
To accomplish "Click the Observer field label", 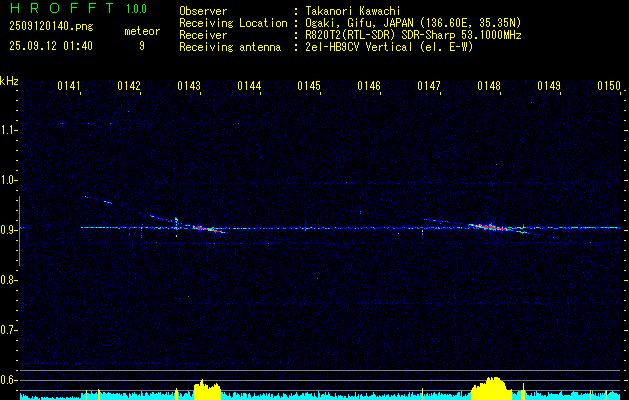I will tap(203, 11).
